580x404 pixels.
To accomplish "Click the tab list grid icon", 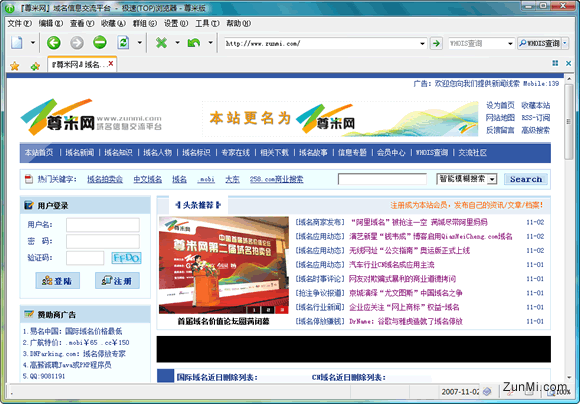I will [555, 63].
